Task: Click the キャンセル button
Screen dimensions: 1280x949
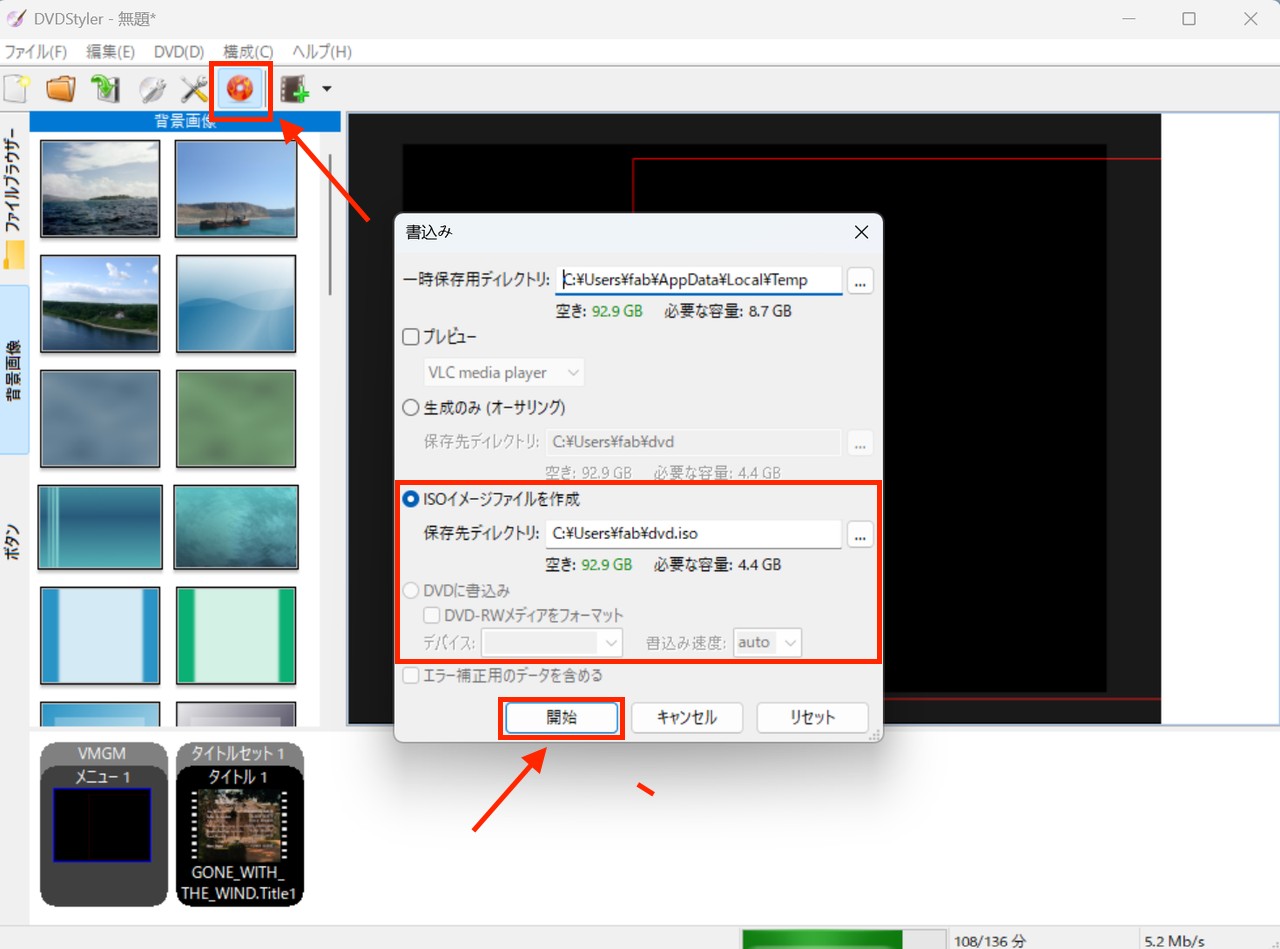Action: [687, 717]
